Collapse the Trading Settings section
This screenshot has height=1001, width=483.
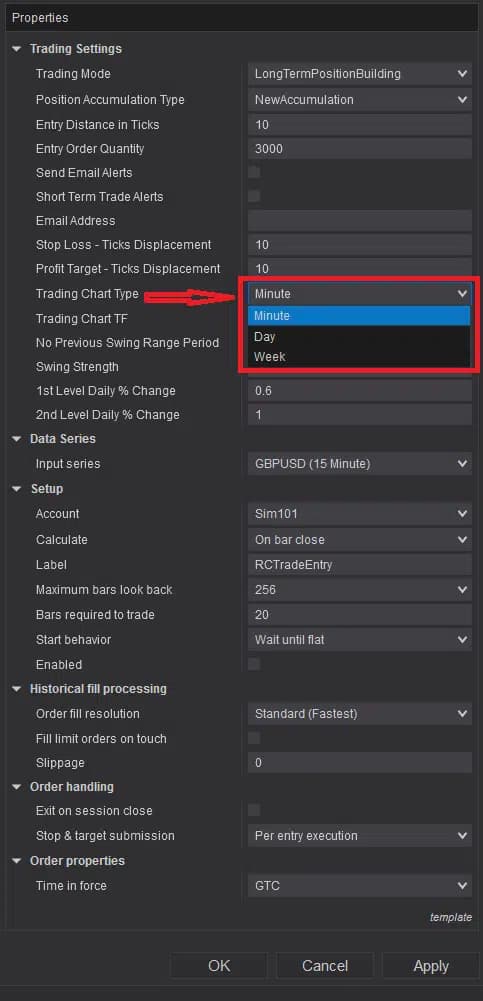point(17,49)
